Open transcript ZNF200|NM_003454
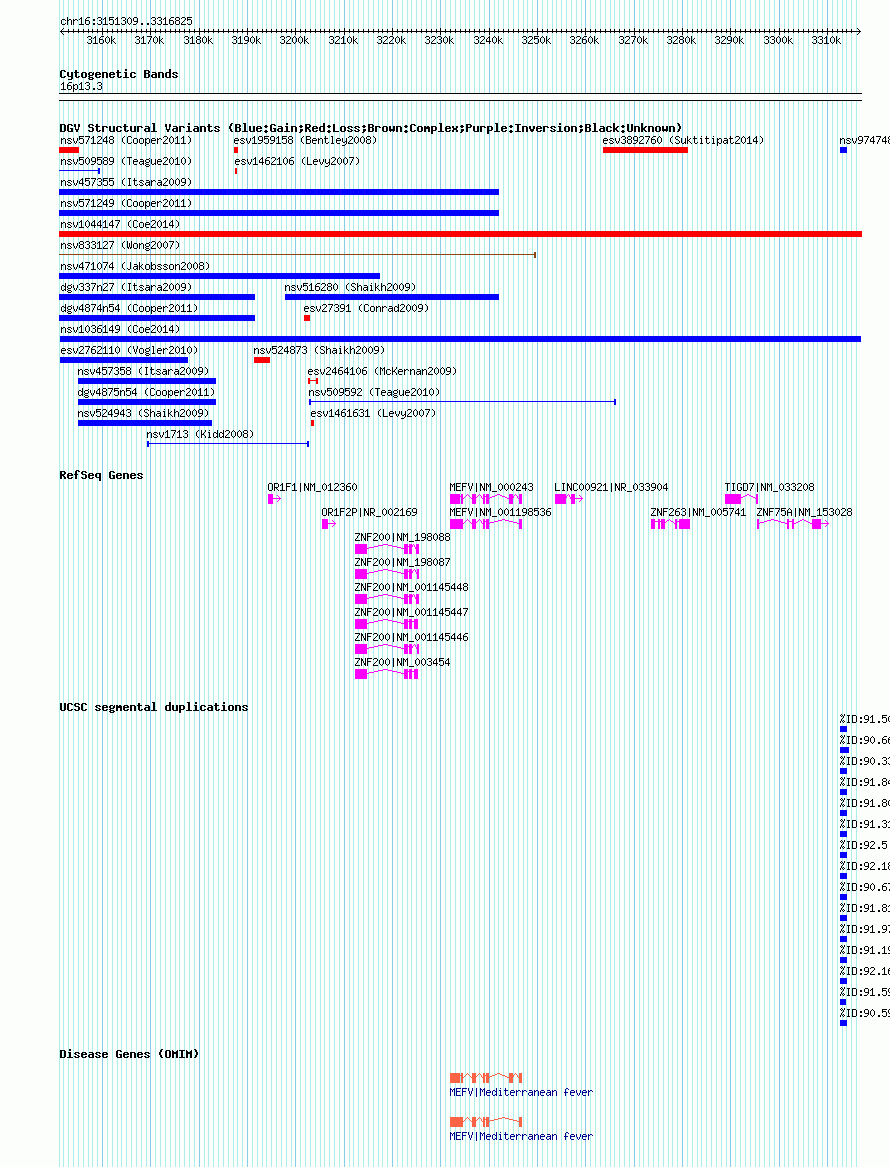The image size is (890, 1167). [x=403, y=662]
